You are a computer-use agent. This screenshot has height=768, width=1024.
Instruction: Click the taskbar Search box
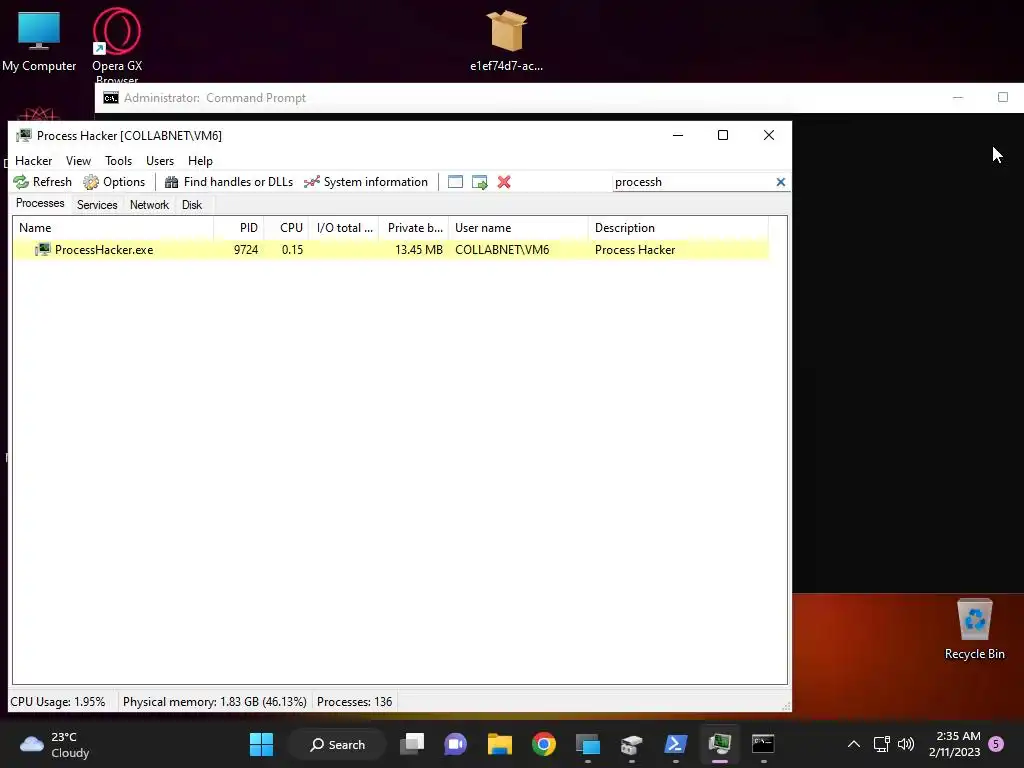(x=338, y=744)
